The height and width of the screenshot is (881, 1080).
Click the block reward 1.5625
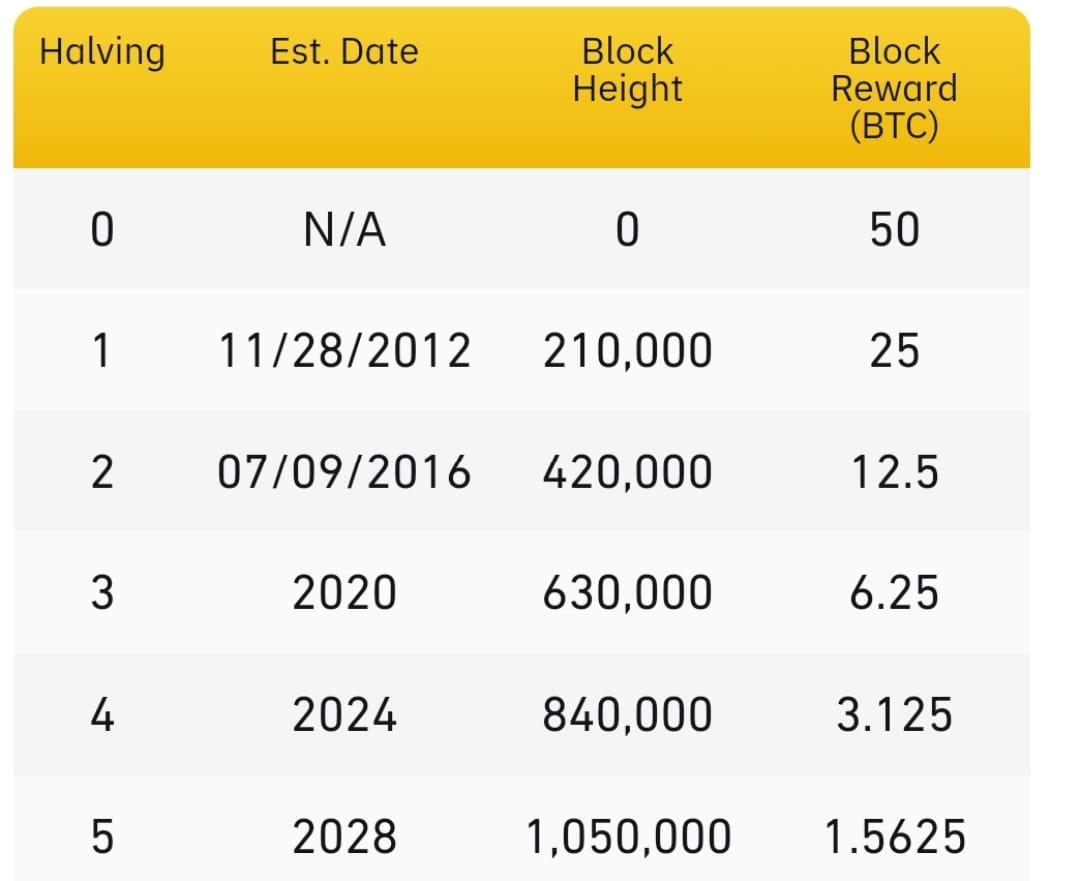pos(894,836)
